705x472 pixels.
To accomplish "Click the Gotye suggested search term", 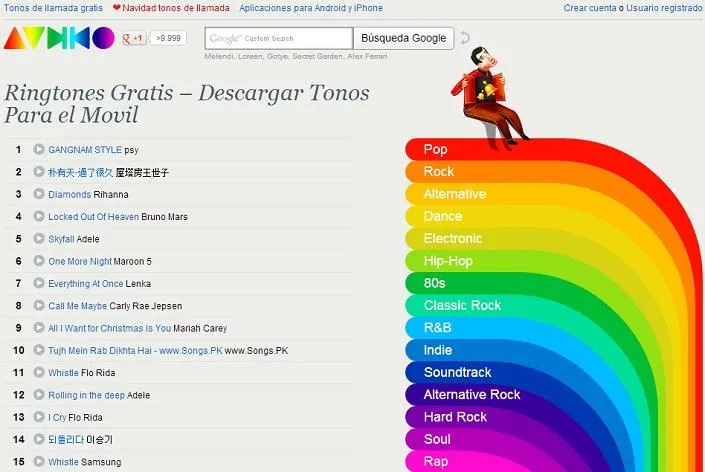I will point(277,56).
